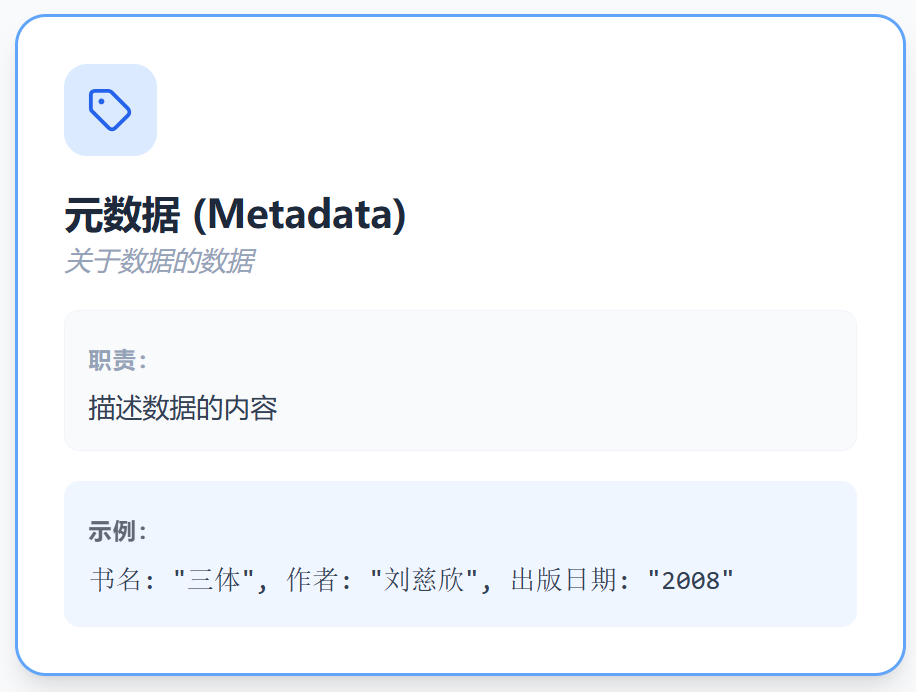Viewport: 916px width, 692px height.
Task: Click the 元数据 (Metadata) heading
Action: coord(235,215)
